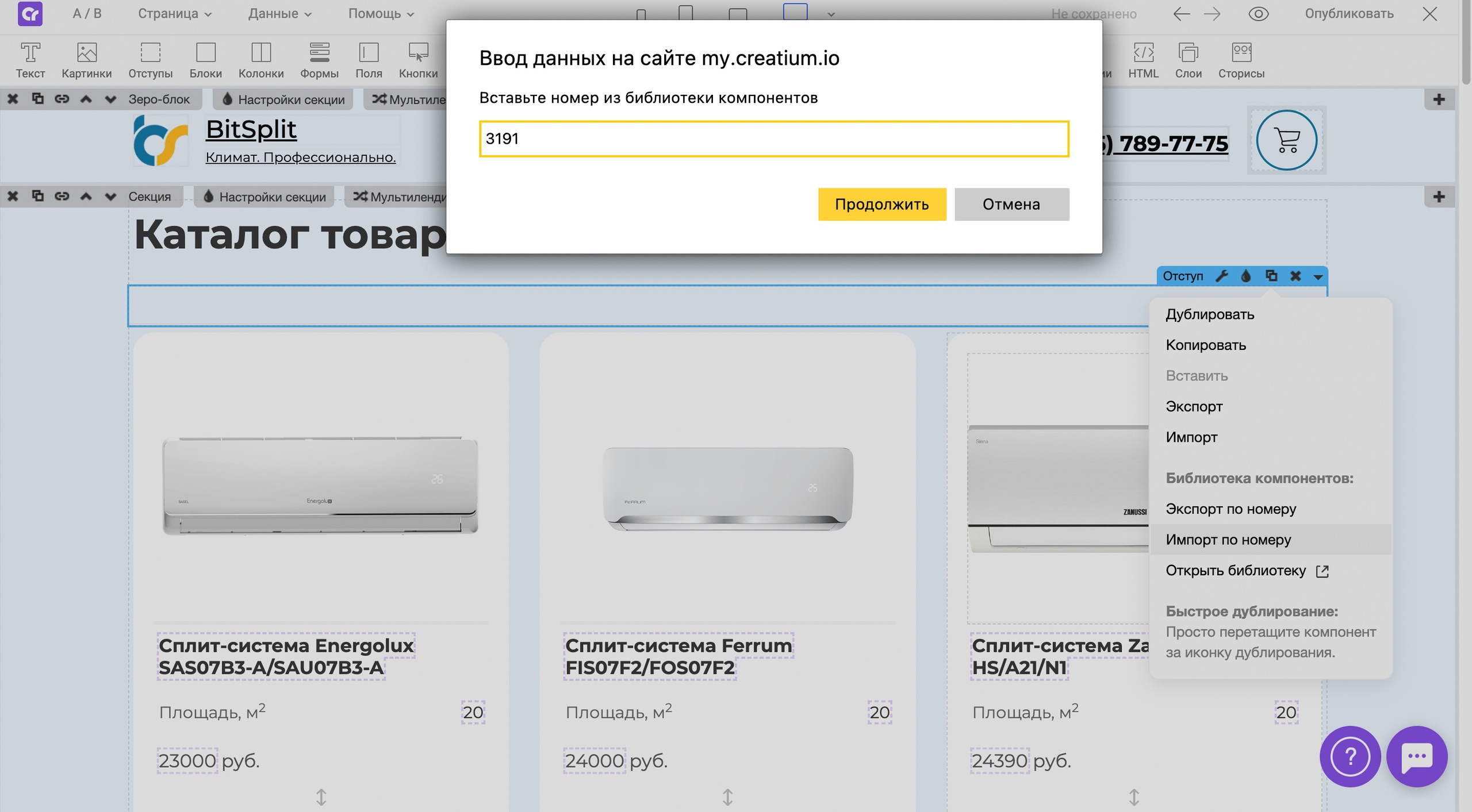Screen dimensions: 1472x812
Task: Click the Сплит-система Ferrum FIS07F2/FOS07F2 title
Action: [678, 656]
